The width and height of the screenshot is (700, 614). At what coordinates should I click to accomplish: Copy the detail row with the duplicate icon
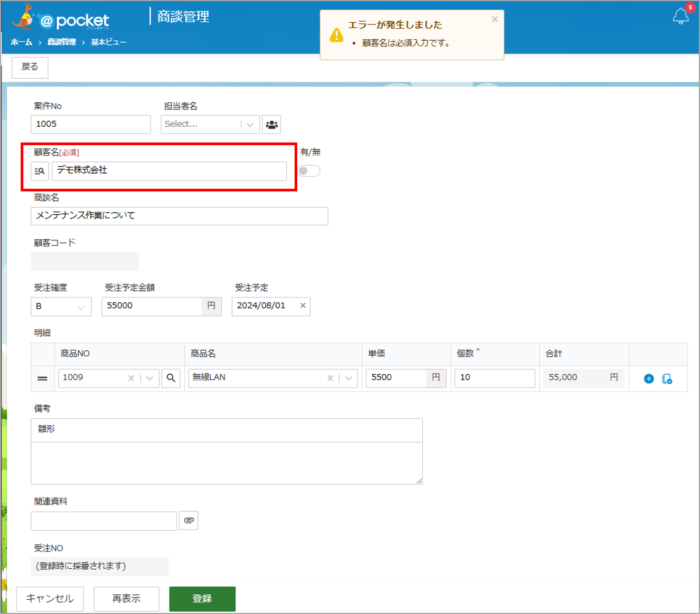667,379
